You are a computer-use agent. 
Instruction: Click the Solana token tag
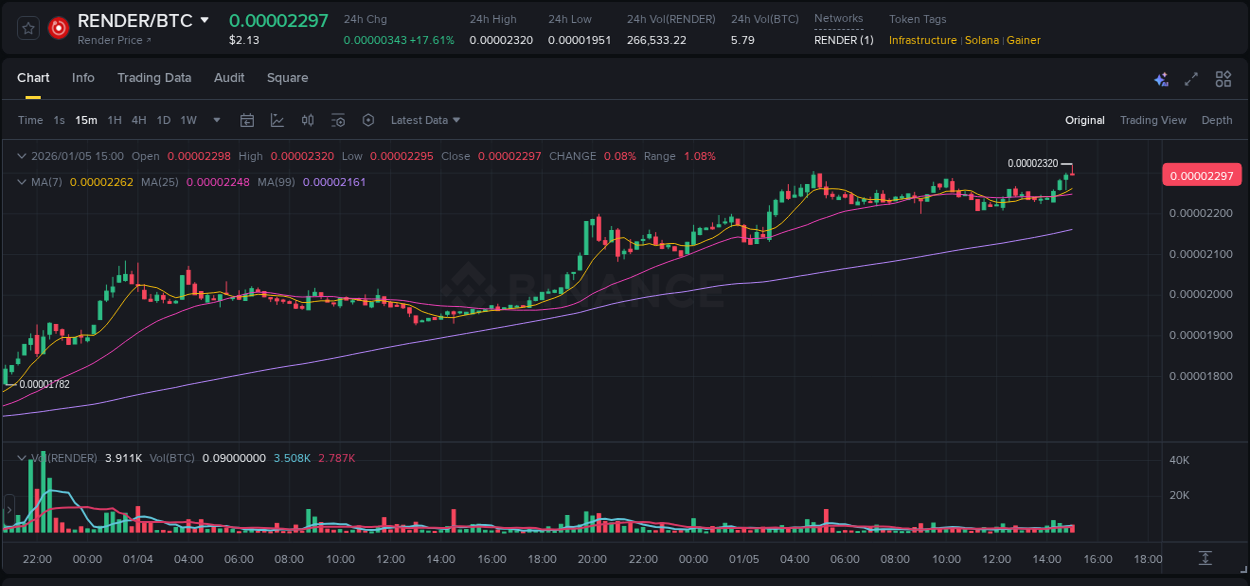(981, 40)
